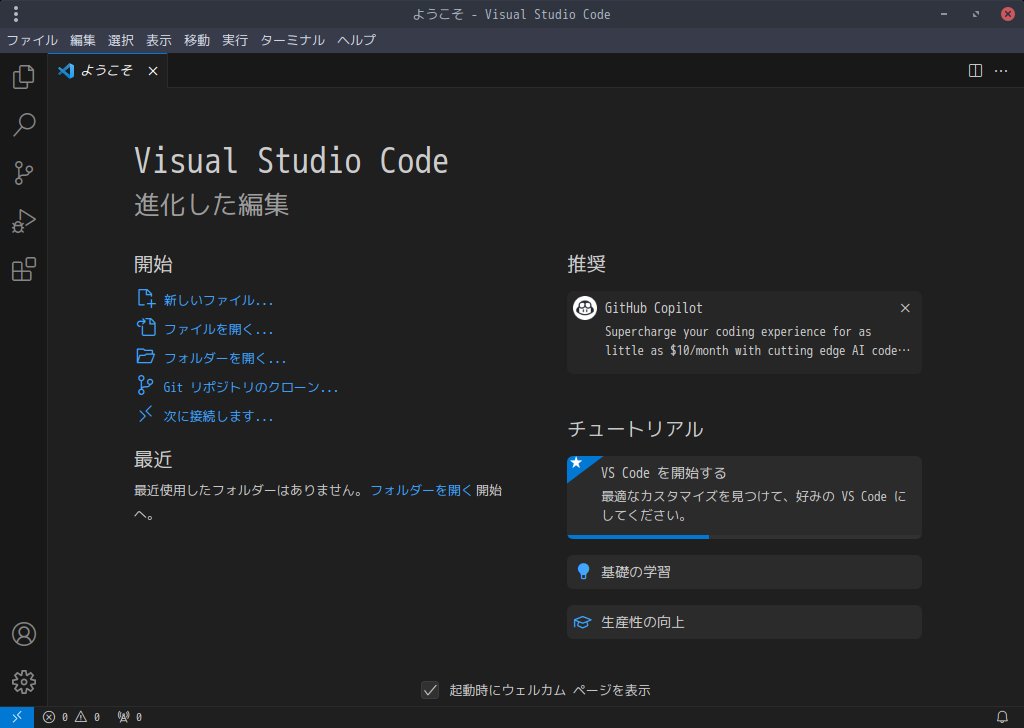Image resolution: width=1024 pixels, height=728 pixels.
Task: Click the Git リポジトリのクローン... link
Action: click(251, 387)
